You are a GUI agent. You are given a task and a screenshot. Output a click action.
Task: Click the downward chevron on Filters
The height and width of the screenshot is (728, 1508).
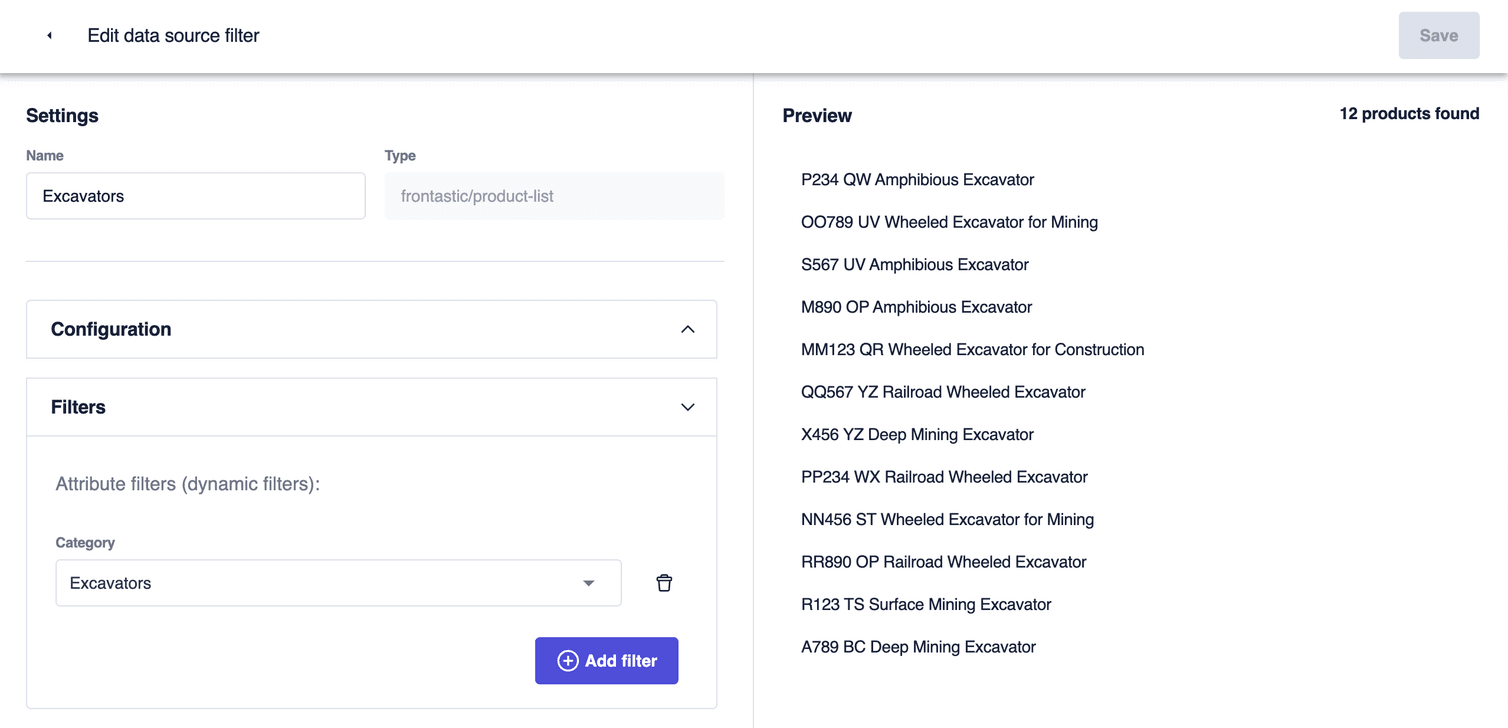(x=687, y=407)
